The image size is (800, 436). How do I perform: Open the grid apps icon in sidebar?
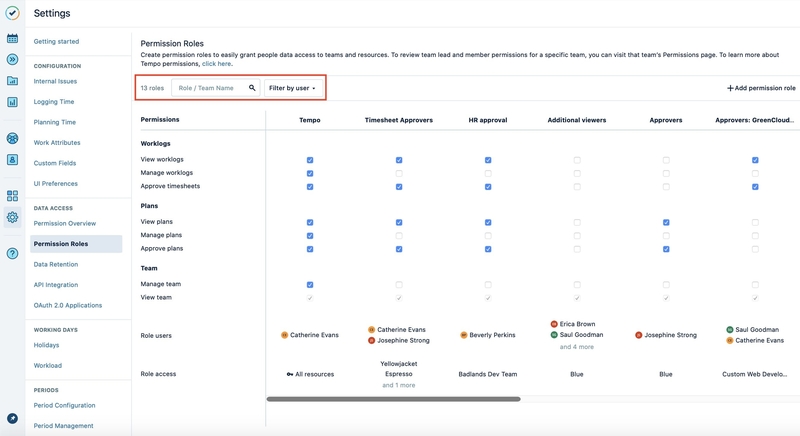(12, 196)
